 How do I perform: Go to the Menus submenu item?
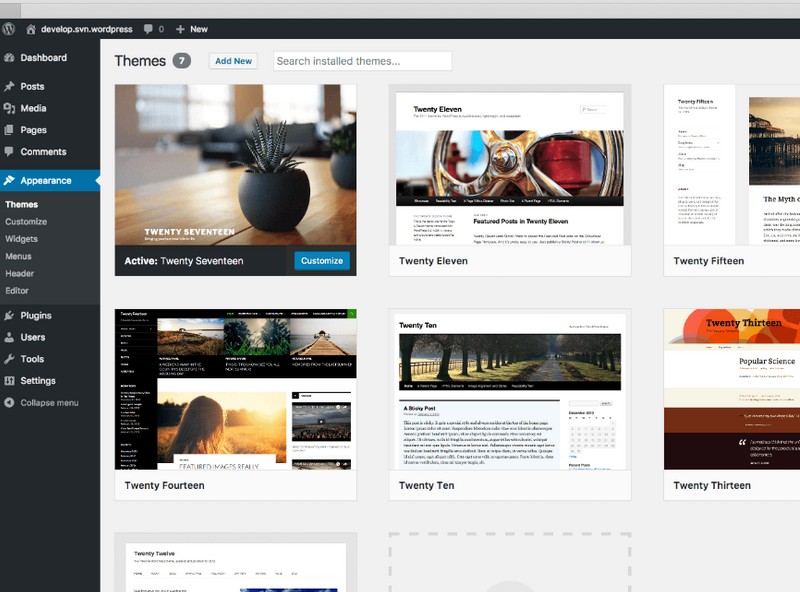tap(18, 256)
